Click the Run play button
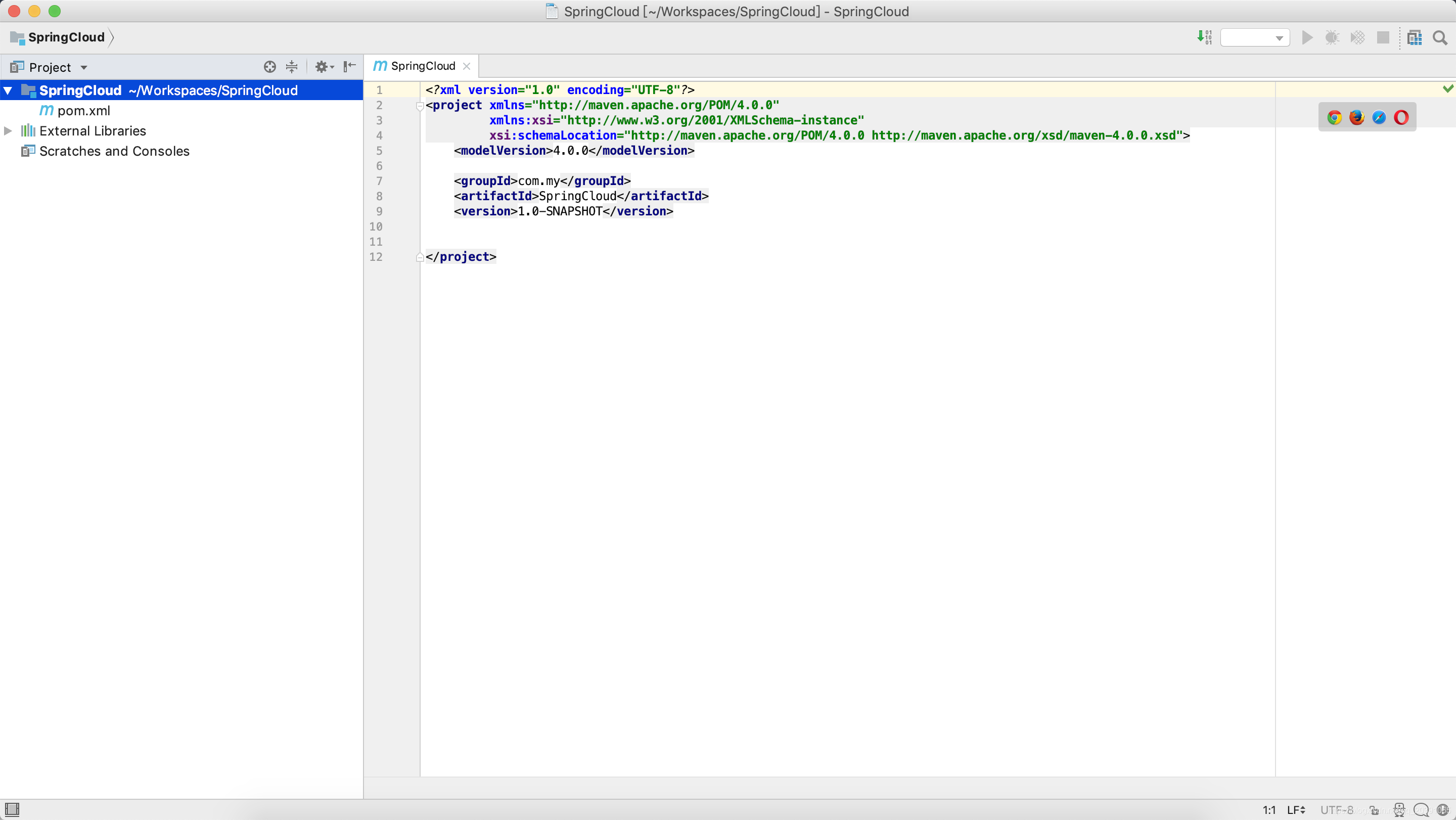This screenshot has height=820, width=1456. 1307,38
